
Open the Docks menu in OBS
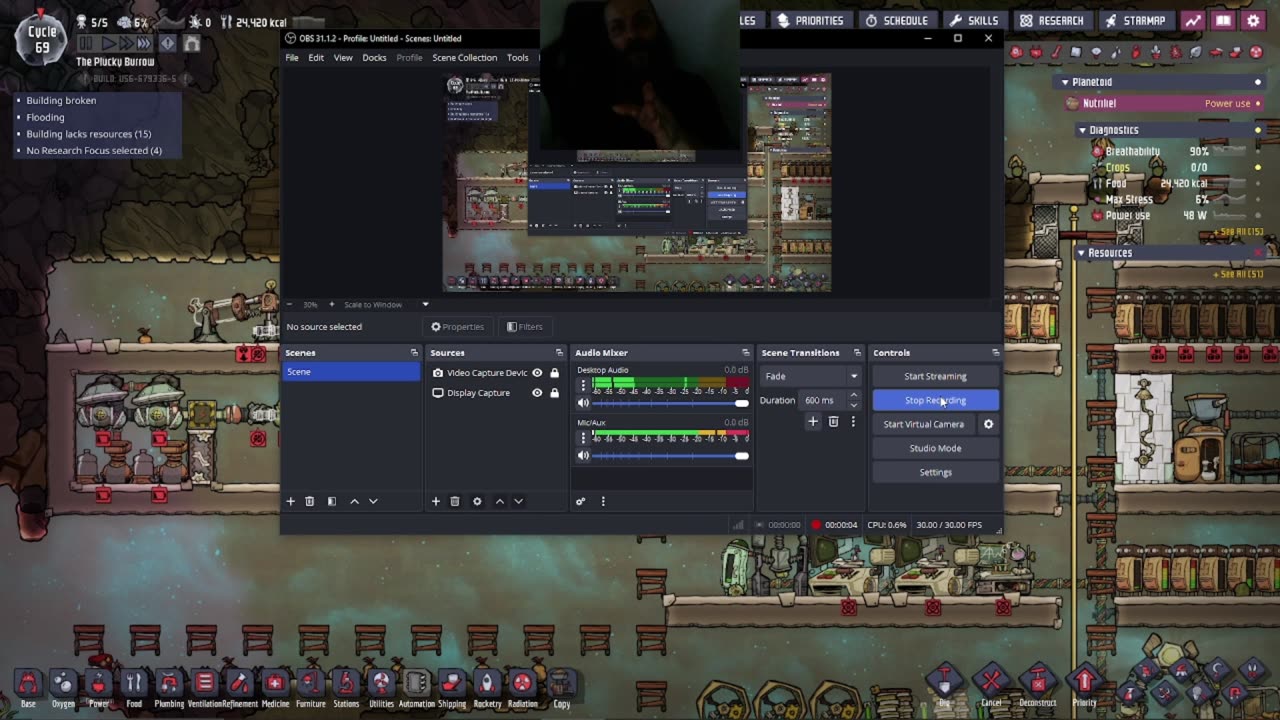click(374, 58)
